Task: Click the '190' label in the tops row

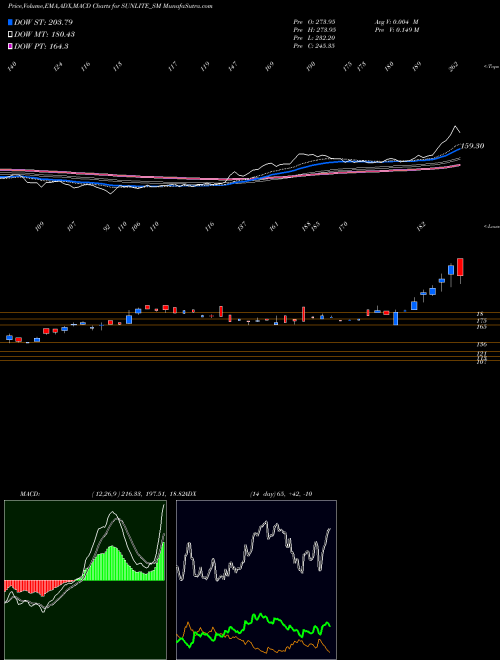Action: click(311, 67)
